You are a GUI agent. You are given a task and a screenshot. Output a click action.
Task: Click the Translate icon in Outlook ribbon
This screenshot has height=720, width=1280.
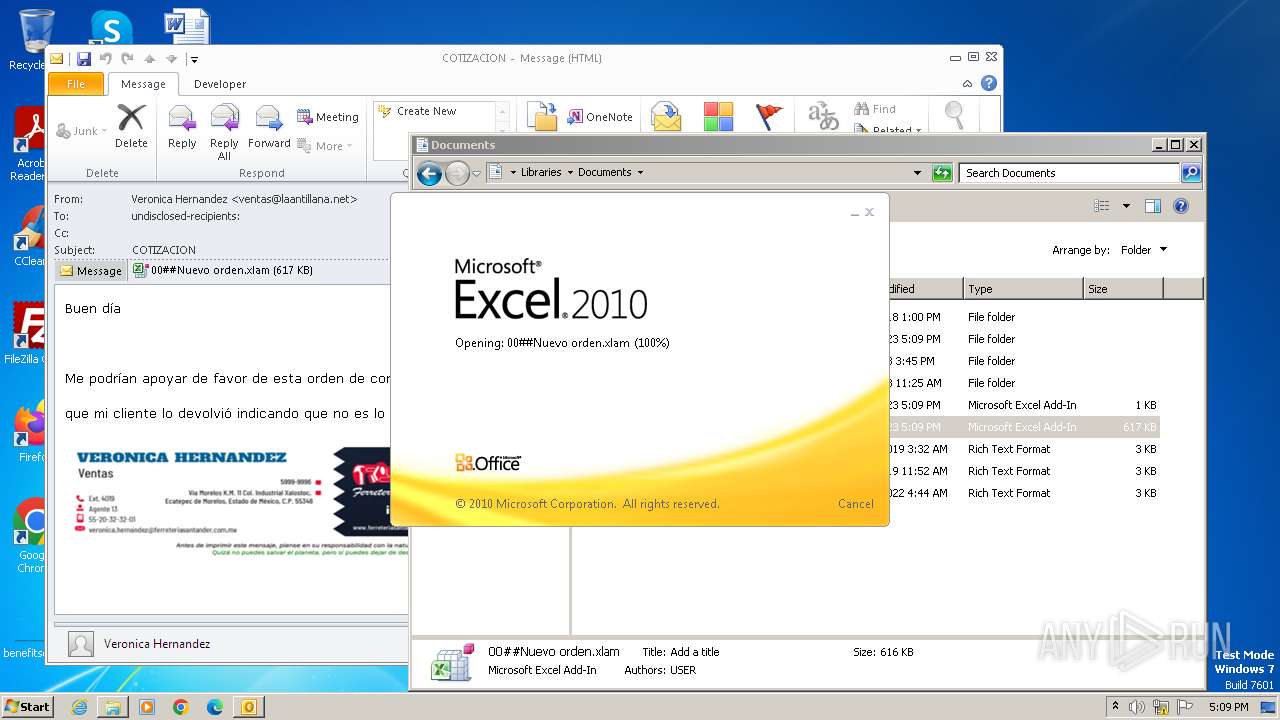823,116
